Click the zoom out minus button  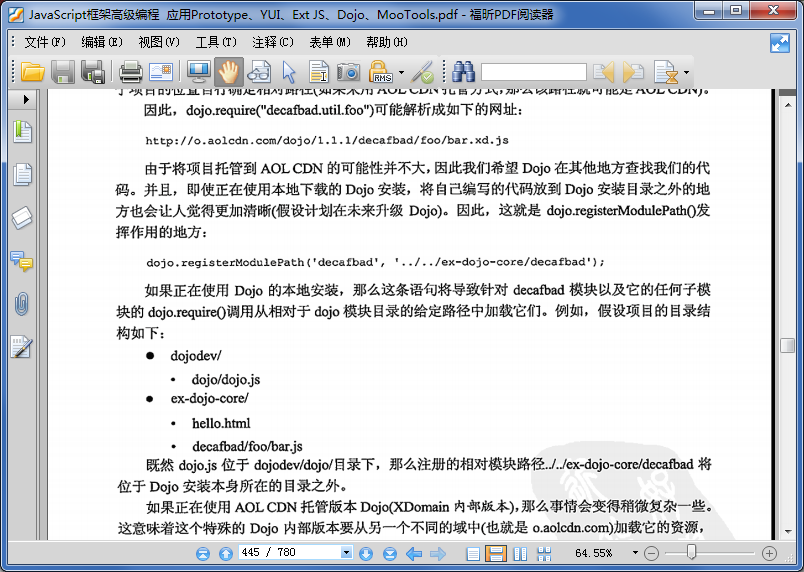tap(651, 554)
